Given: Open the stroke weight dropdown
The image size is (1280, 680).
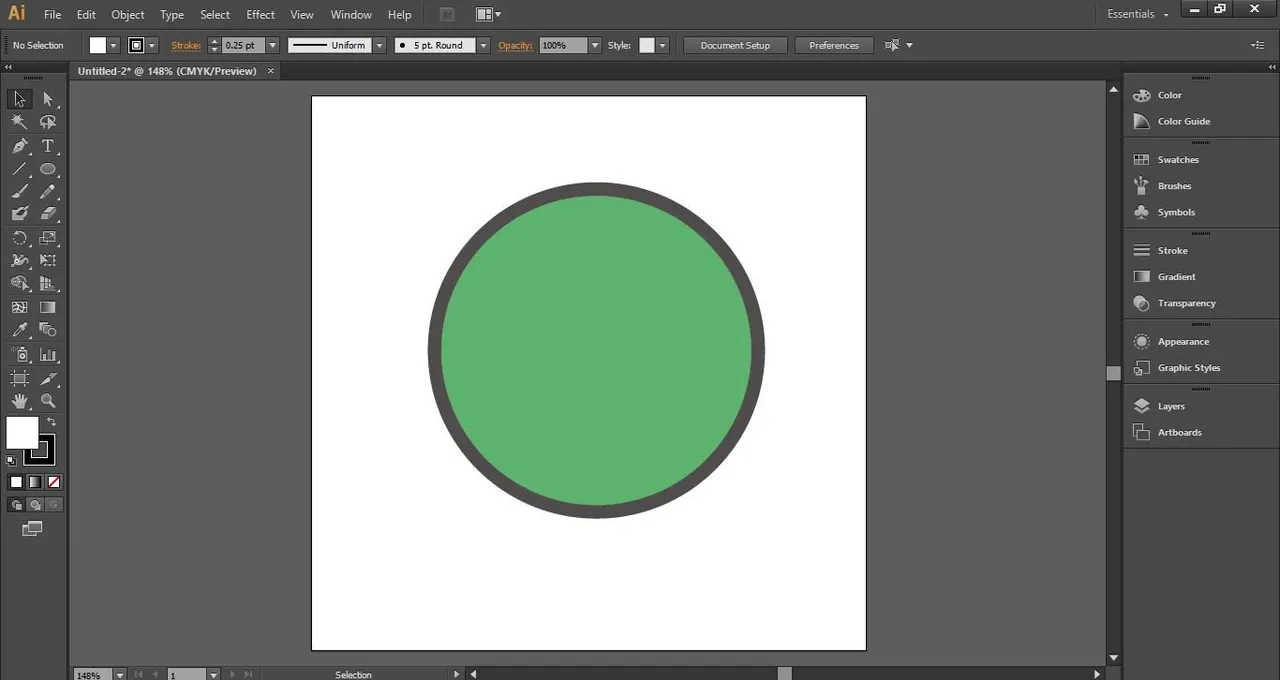Looking at the screenshot, I should 272,45.
